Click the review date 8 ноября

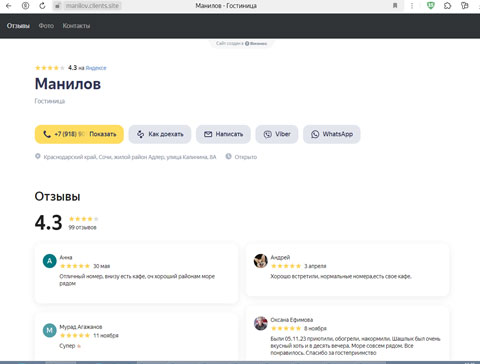tap(315, 328)
